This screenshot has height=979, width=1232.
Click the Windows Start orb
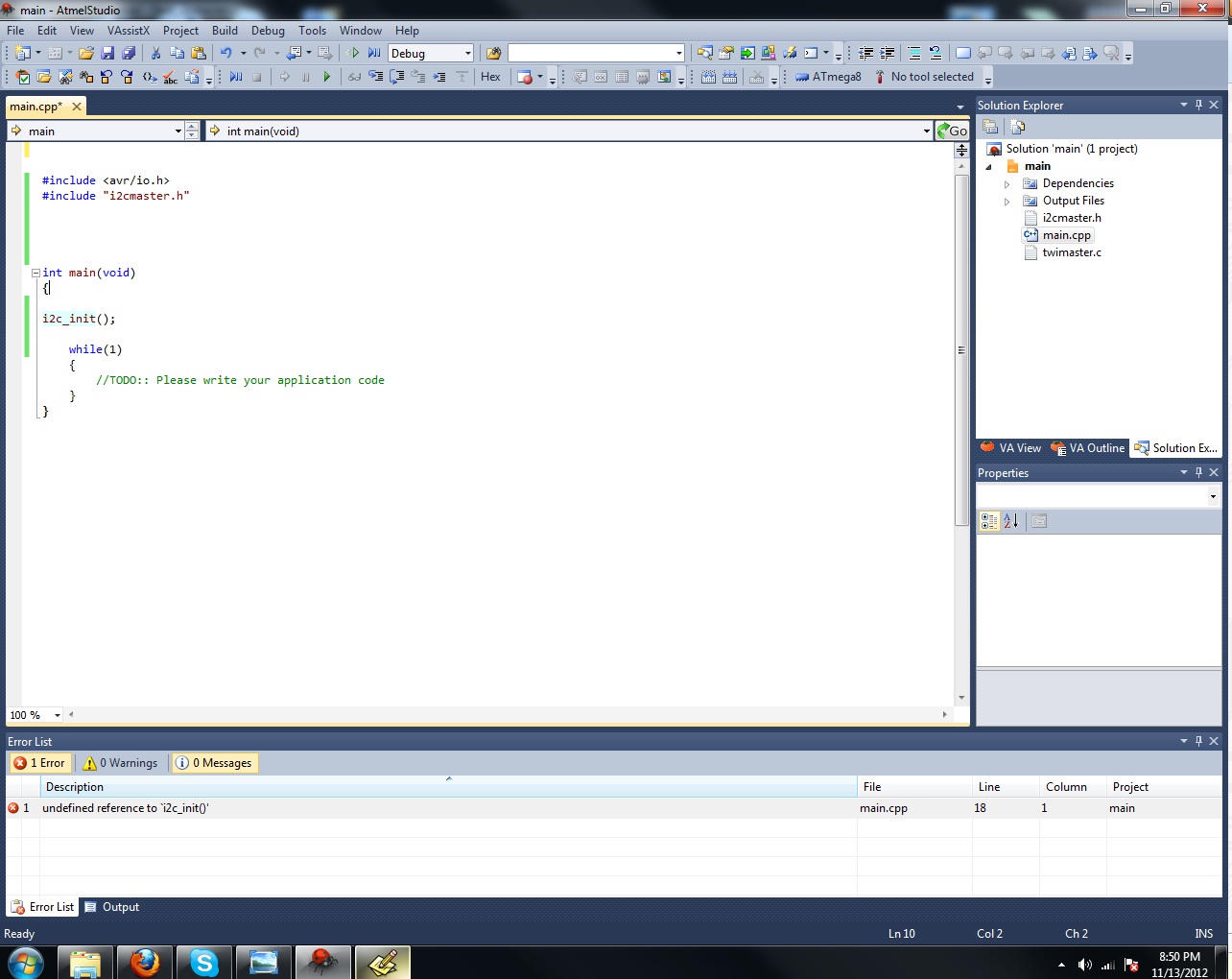(25, 962)
